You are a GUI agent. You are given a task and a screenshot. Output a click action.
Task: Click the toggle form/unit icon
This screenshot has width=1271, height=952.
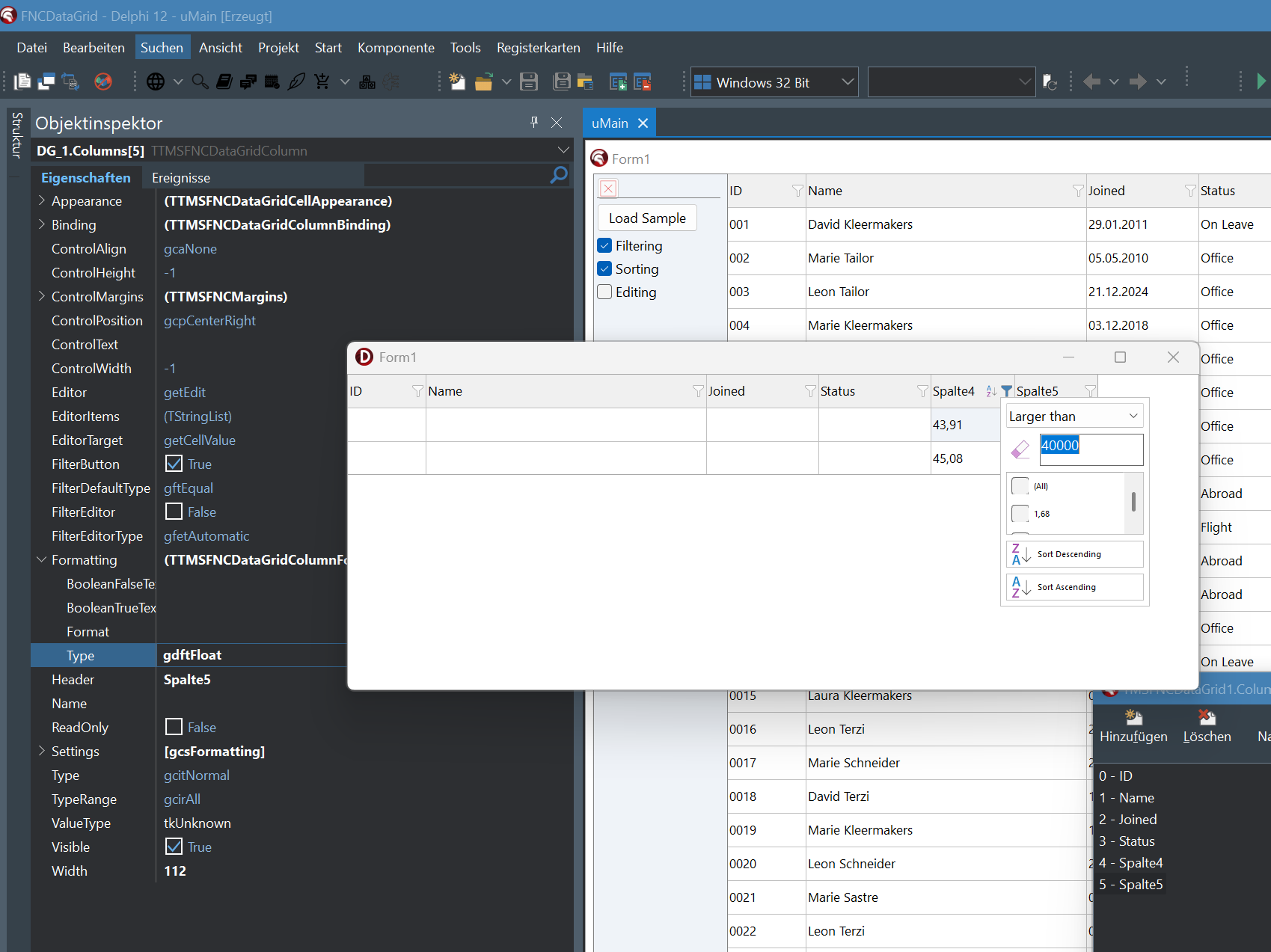pyautogui.click(x=70, y=82)
